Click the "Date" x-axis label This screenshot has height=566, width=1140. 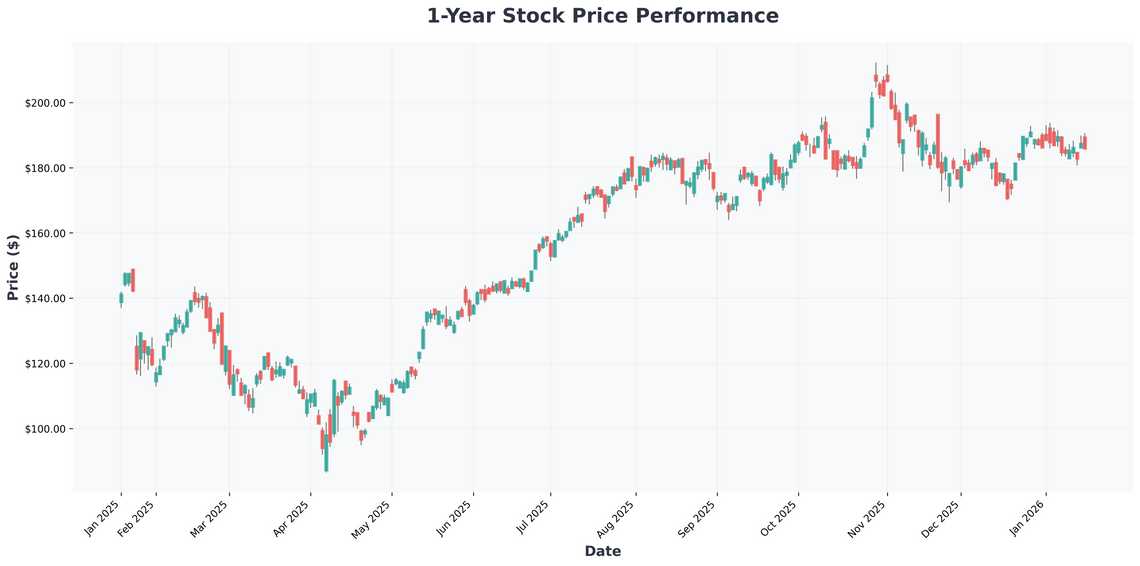(602, 551)
